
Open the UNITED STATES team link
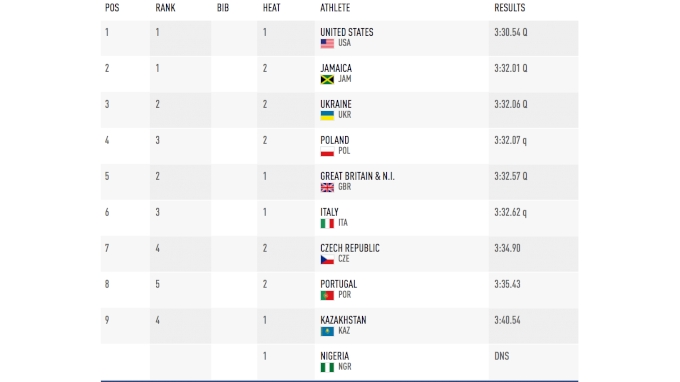tap(347, 32)
